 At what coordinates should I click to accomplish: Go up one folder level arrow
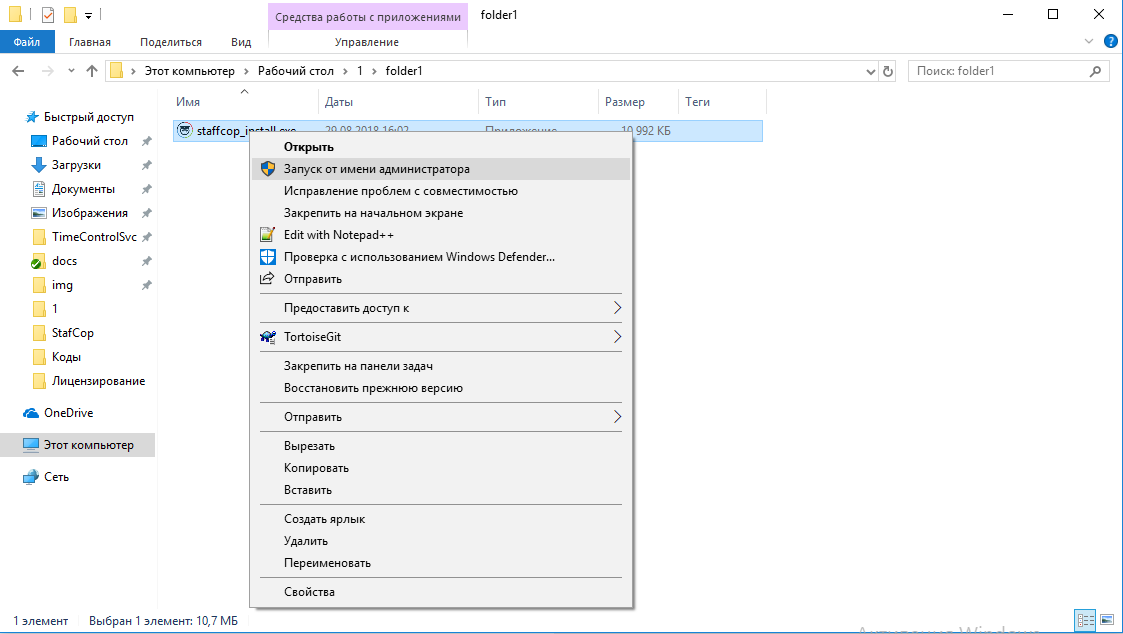click(92, 71)
